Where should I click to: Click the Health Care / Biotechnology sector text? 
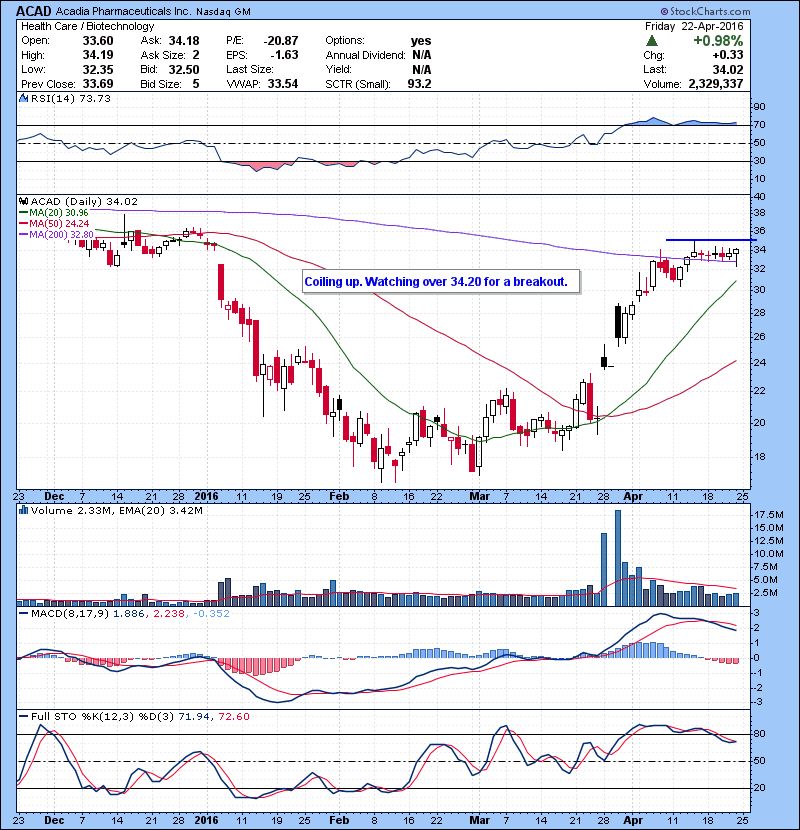[x=87, y=26]
